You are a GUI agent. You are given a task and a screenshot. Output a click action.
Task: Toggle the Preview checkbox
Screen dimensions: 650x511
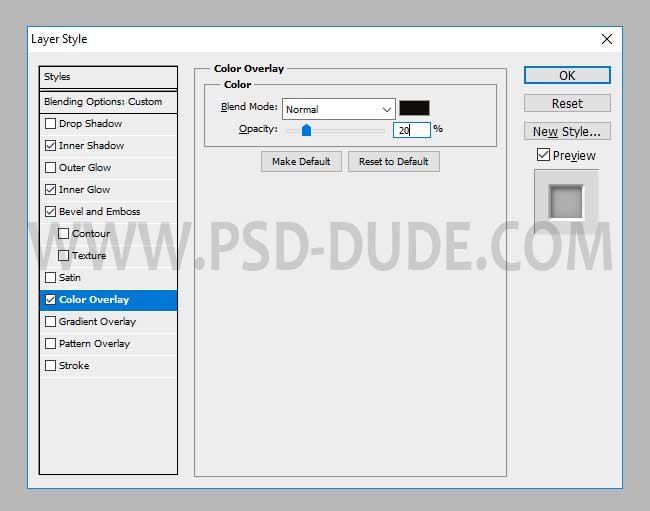click(x=543, y=155)
